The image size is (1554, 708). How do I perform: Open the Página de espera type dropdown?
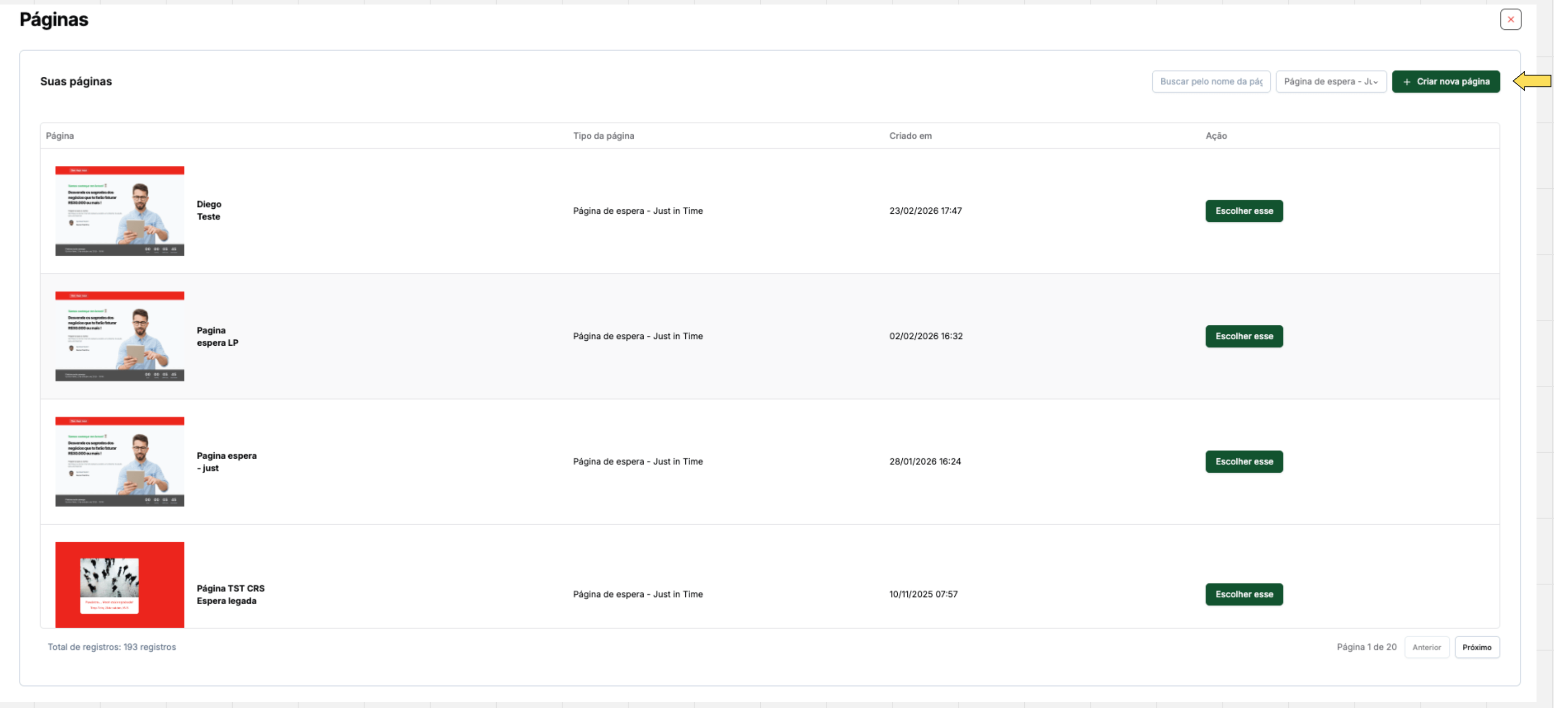pyautogui.click(x=1331, y=82)
